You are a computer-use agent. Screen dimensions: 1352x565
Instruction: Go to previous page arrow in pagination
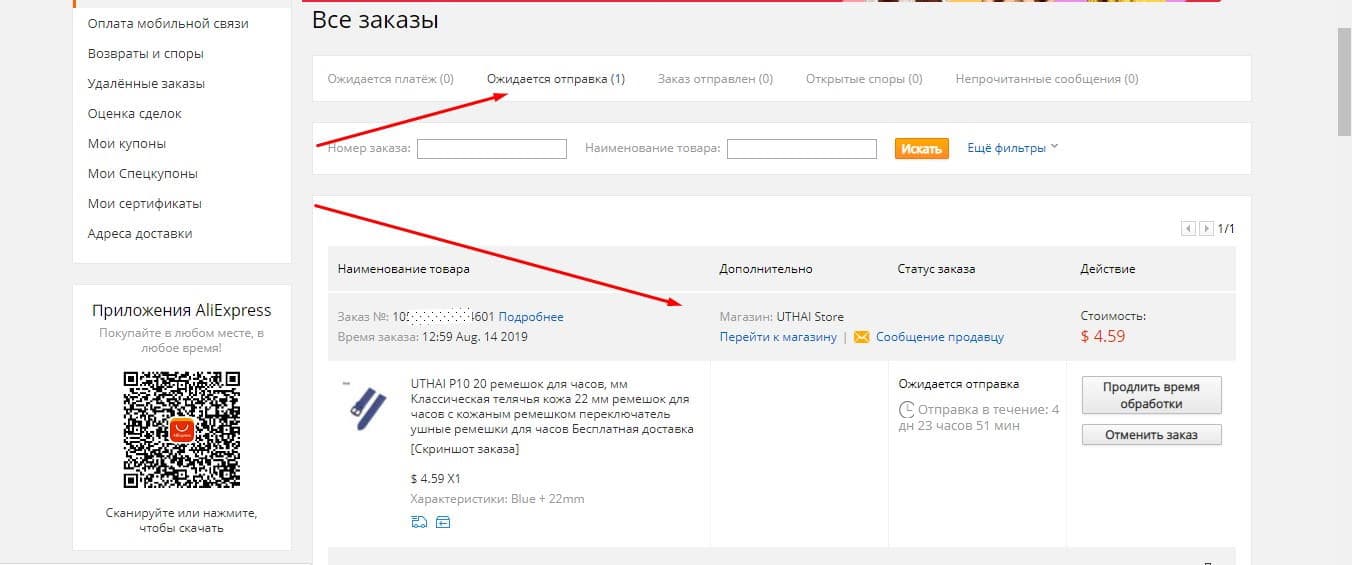1189,228
